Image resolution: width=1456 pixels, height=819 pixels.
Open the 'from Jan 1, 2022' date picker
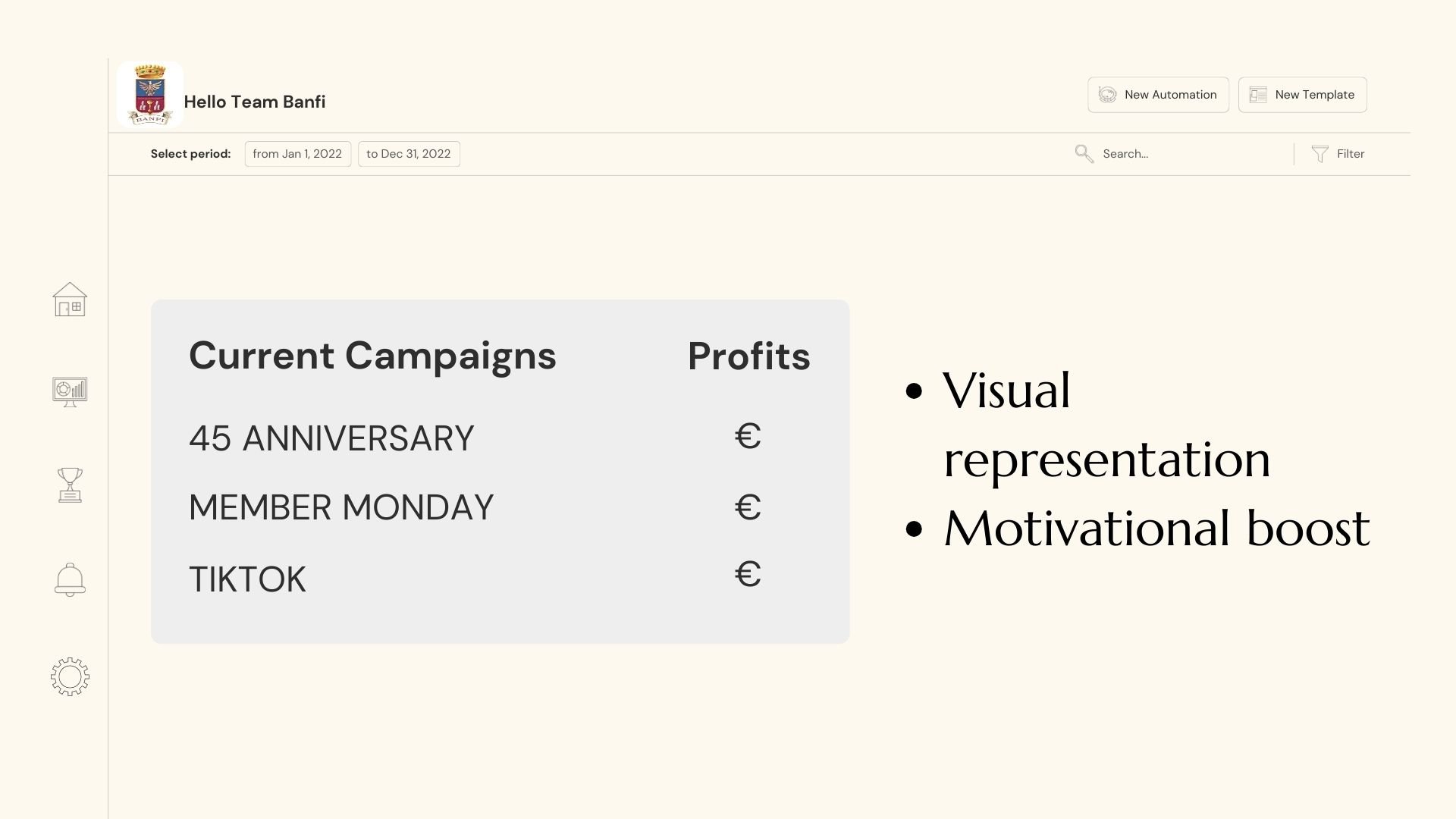point(297,154)
